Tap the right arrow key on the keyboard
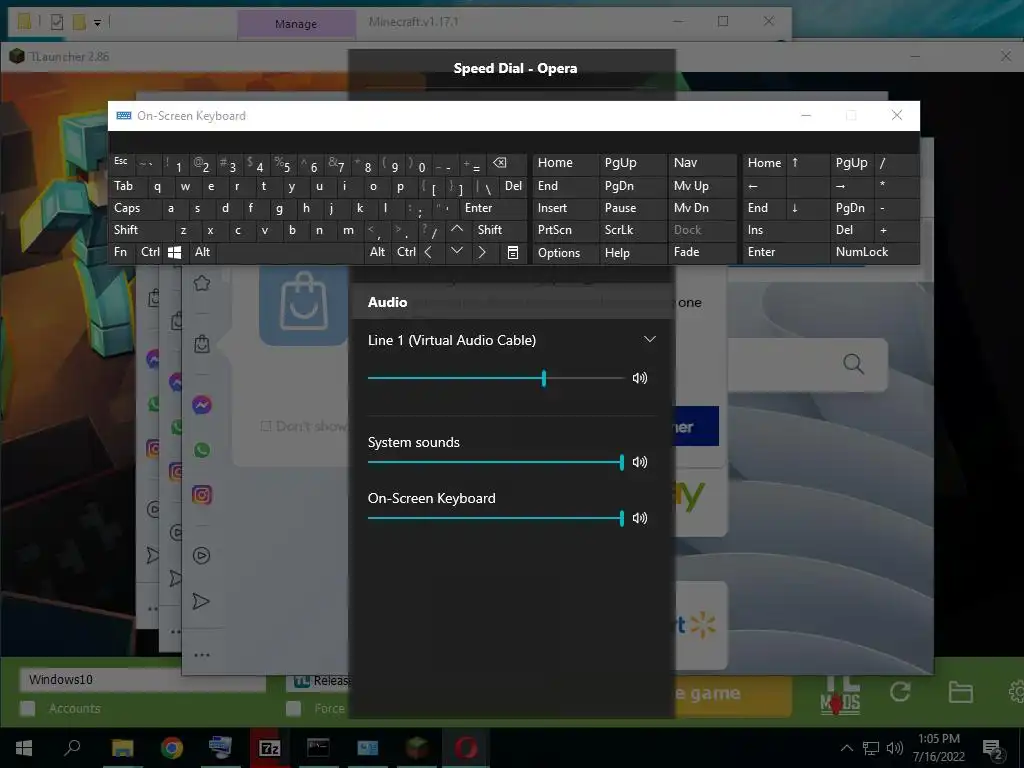The height and width of the screenshot is (768, 1024). click(482, 253)
